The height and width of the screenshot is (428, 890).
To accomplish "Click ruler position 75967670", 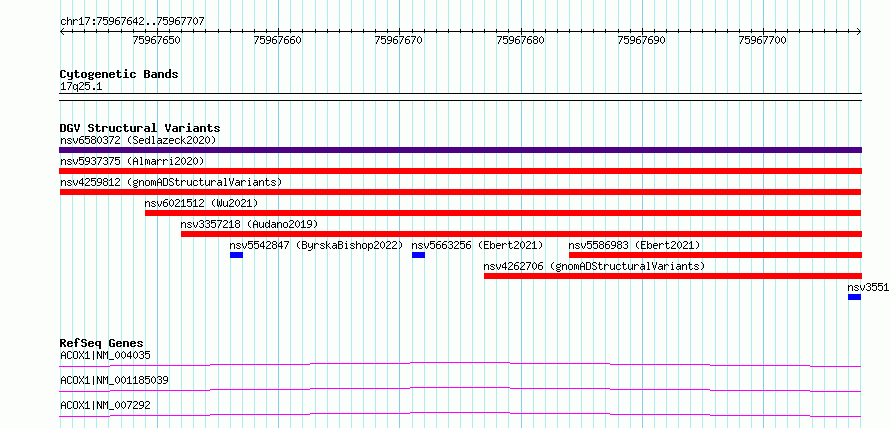I will pos(399,40).
